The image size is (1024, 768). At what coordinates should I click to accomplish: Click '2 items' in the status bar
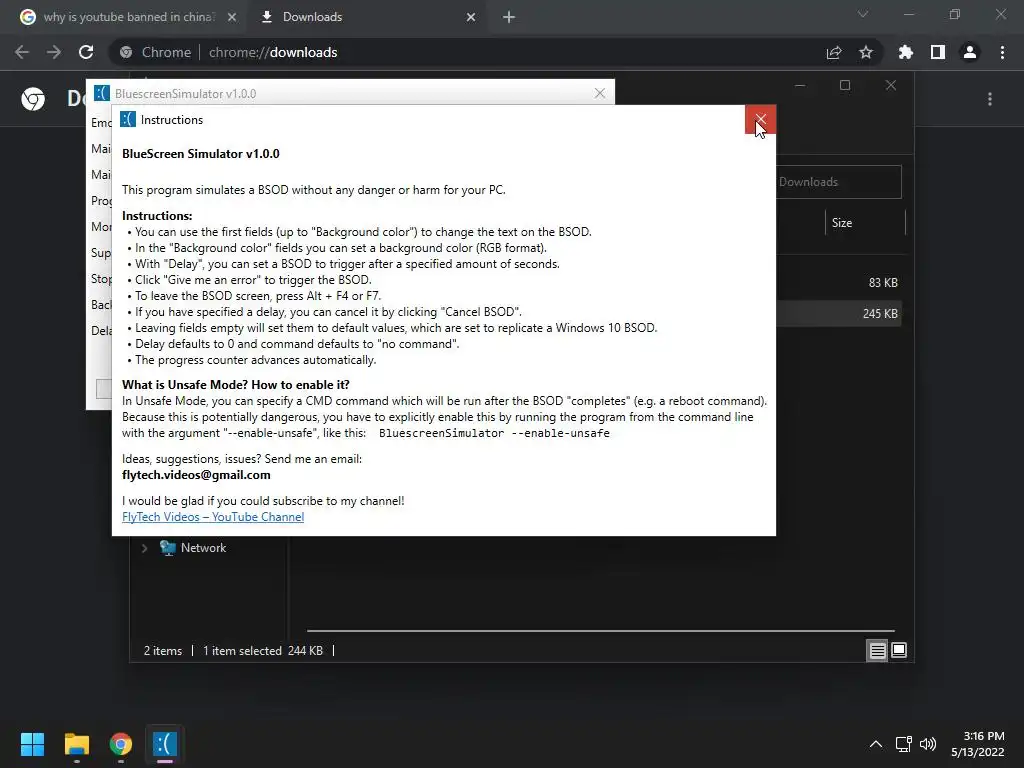coord(163,650)
